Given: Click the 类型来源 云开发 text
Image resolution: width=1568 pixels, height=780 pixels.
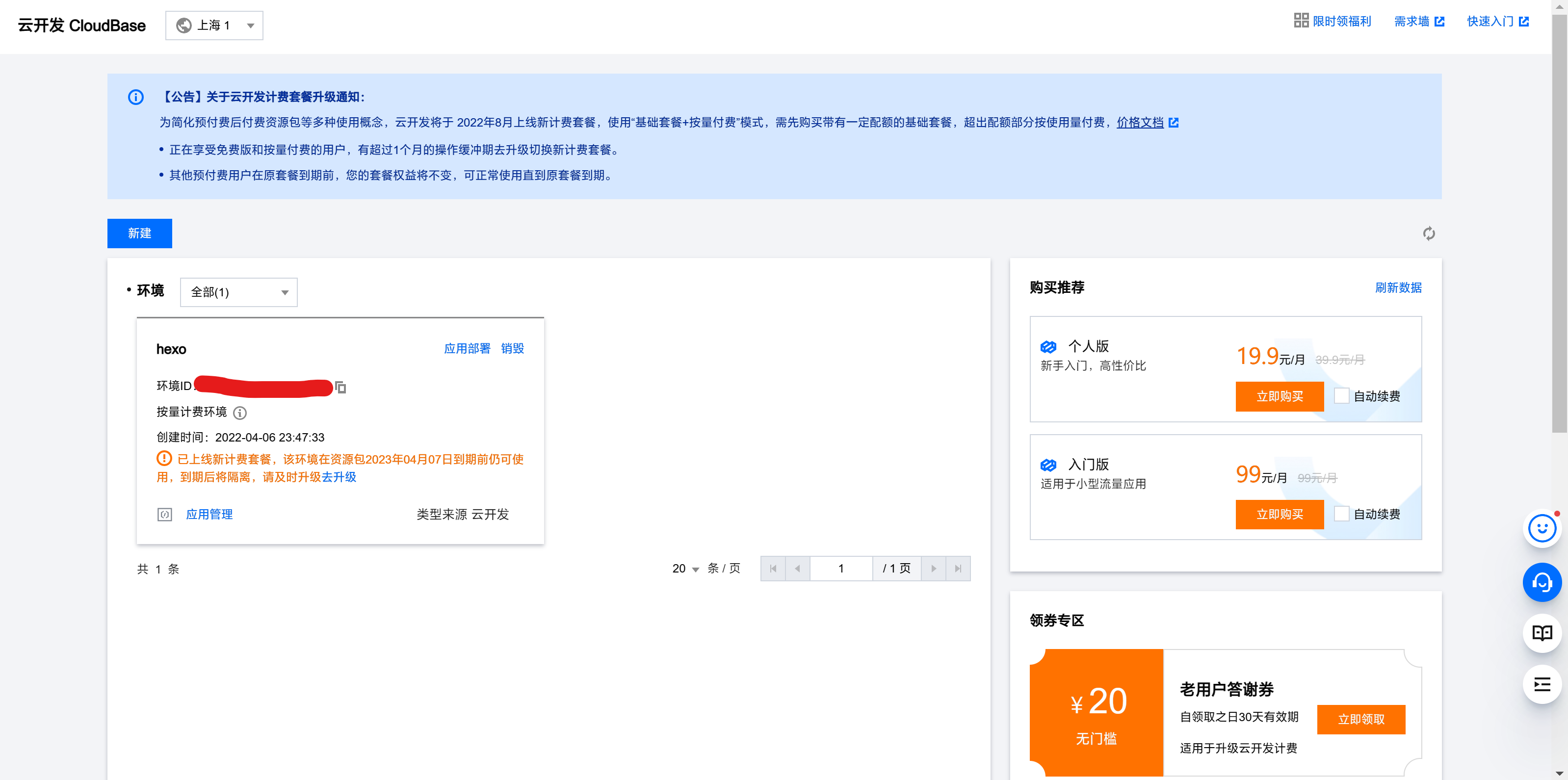Looking at the screenshot, I should click(x=463, y=515).
